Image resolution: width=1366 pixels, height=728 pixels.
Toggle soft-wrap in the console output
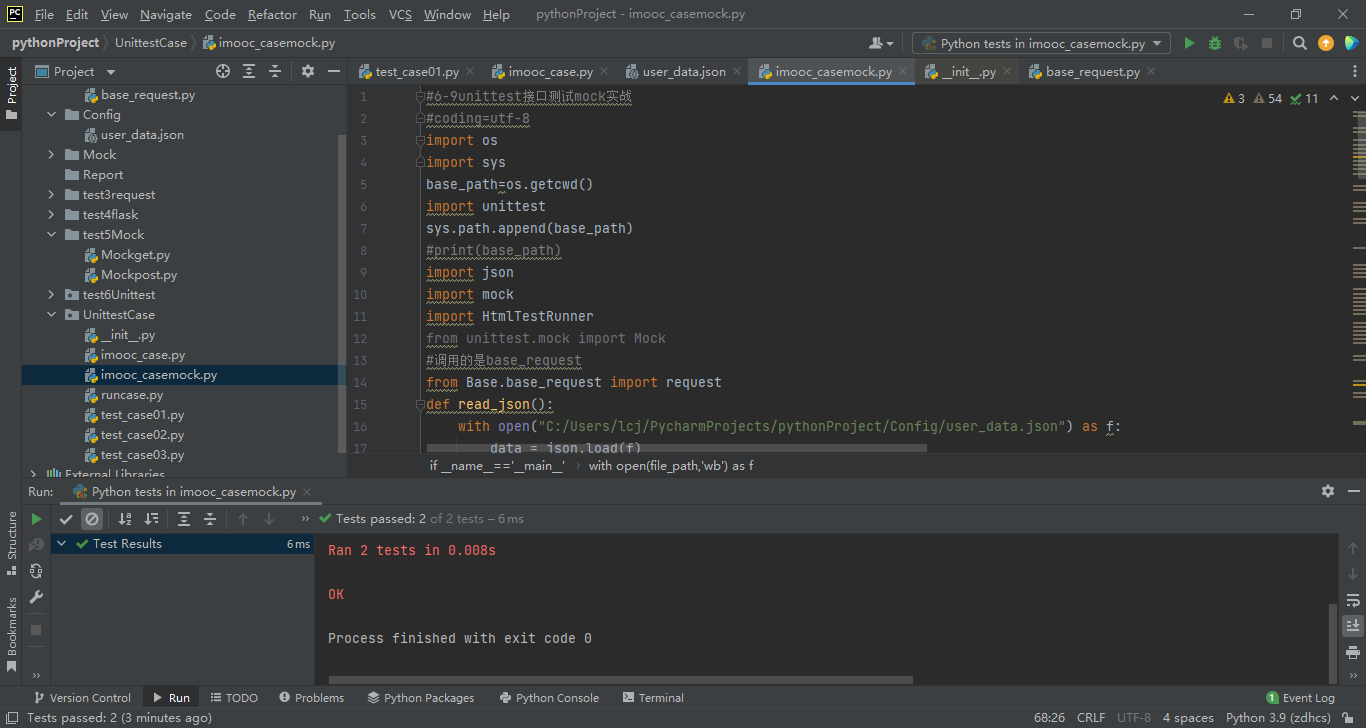click(1353, 600)
